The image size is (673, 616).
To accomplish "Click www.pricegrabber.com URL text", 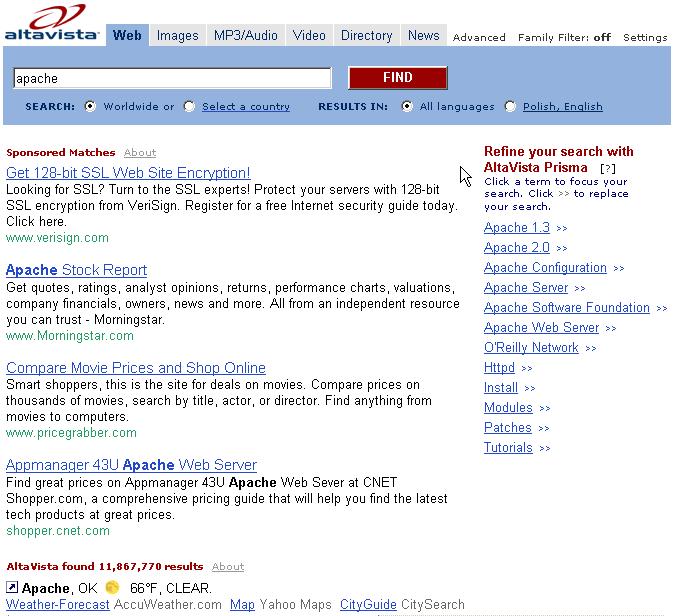I will pos(71,433).
